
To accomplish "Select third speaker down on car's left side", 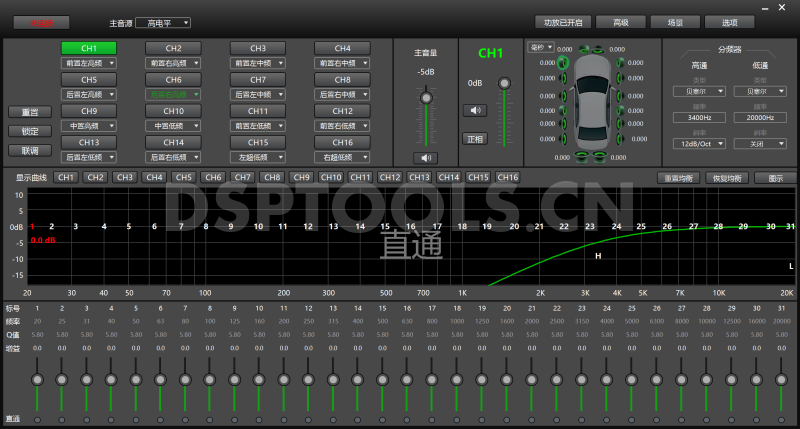I will coord(563,96).
